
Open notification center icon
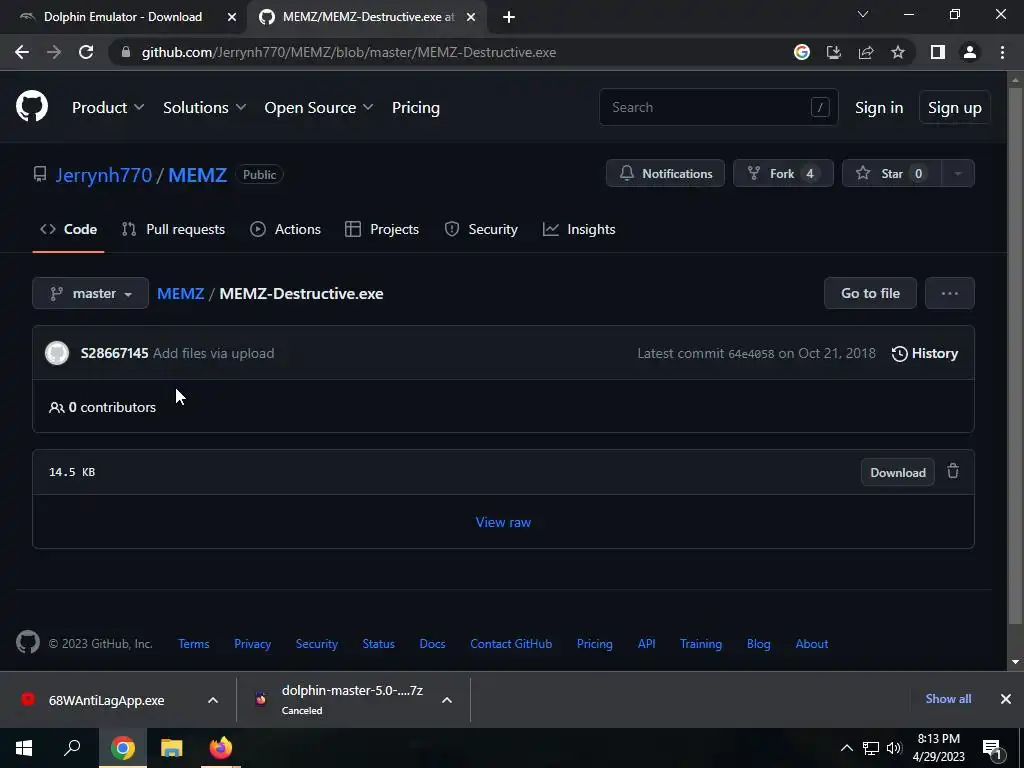[x=993, y=748]
